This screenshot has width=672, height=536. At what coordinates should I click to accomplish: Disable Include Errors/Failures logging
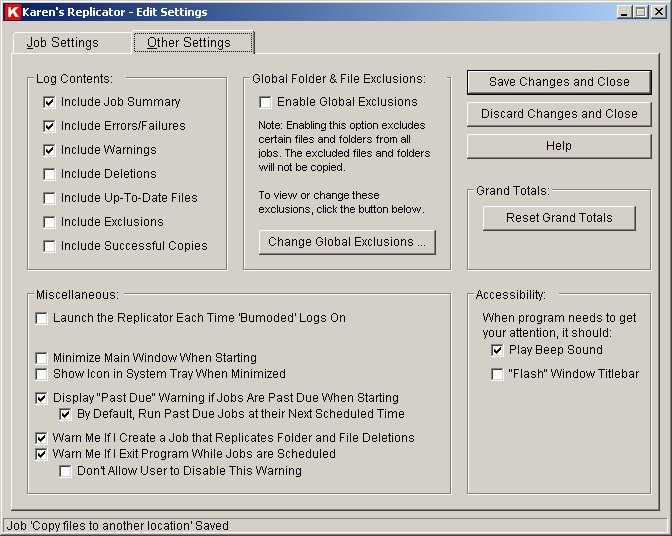tap(49, 126)
